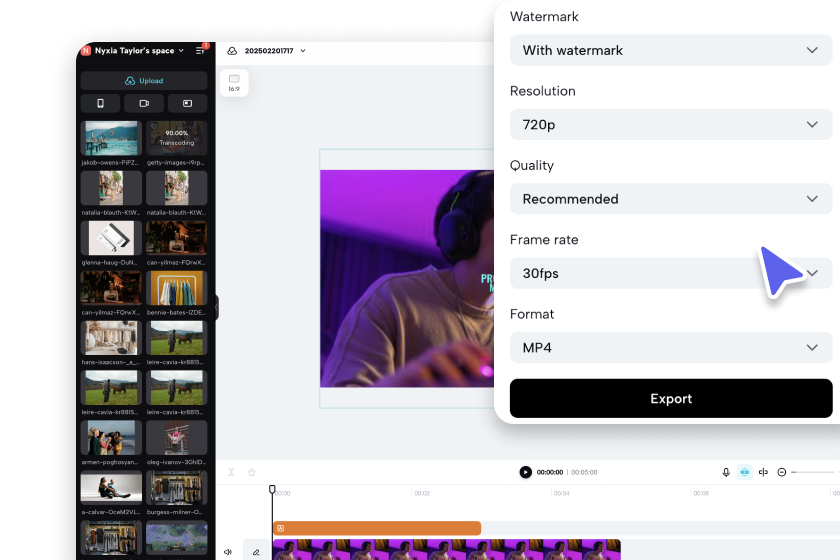This screenshot has width=840, height=560.
Task: Select the armen-poghosyan thumbnail
Action: (111, 438)
